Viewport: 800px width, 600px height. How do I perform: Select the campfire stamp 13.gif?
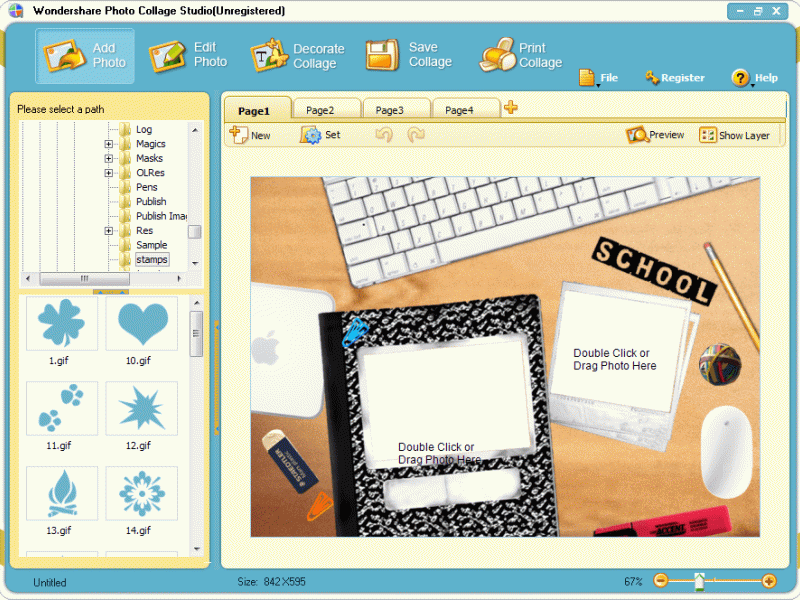(62, 493)
